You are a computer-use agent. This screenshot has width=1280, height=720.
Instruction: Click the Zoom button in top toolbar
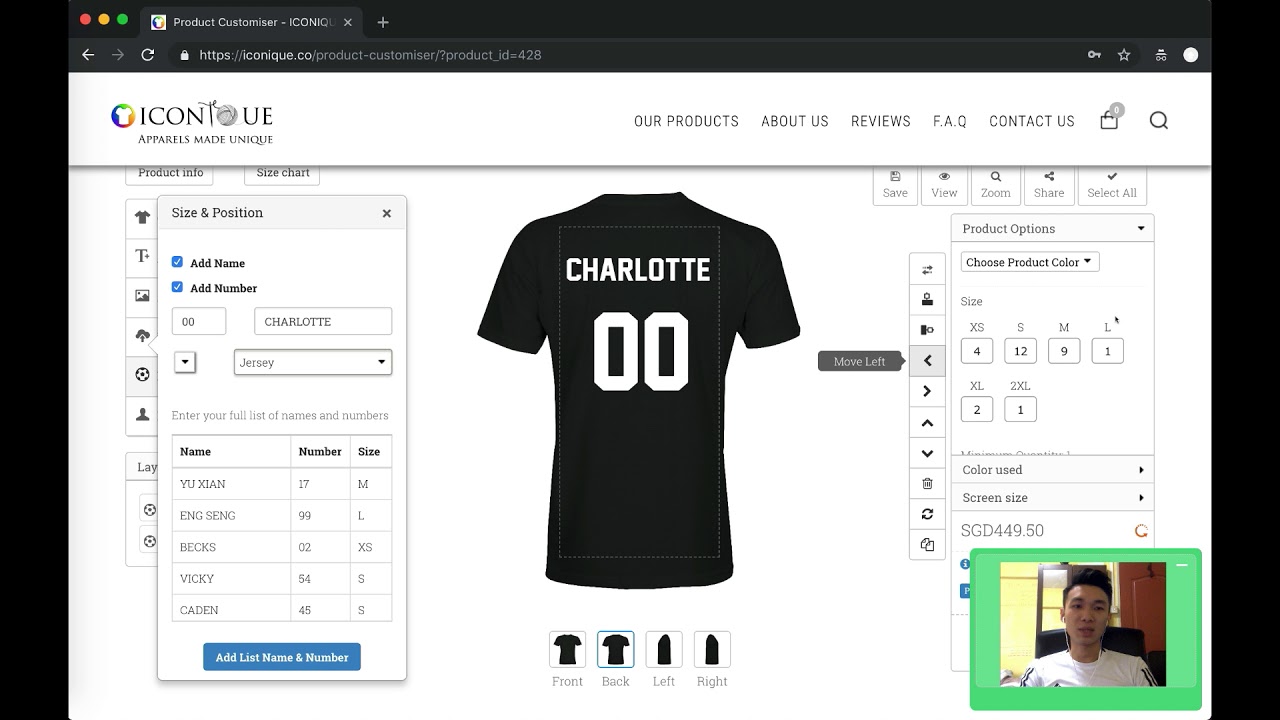(x=995, y=184)
